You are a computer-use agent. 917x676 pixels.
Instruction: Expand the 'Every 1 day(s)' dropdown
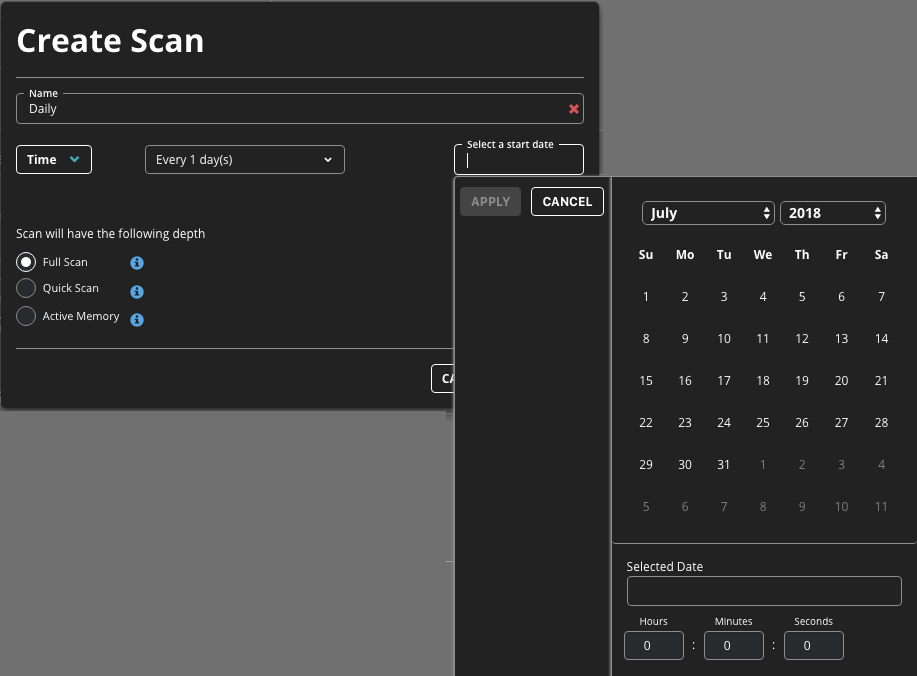[x=244, y=160]
